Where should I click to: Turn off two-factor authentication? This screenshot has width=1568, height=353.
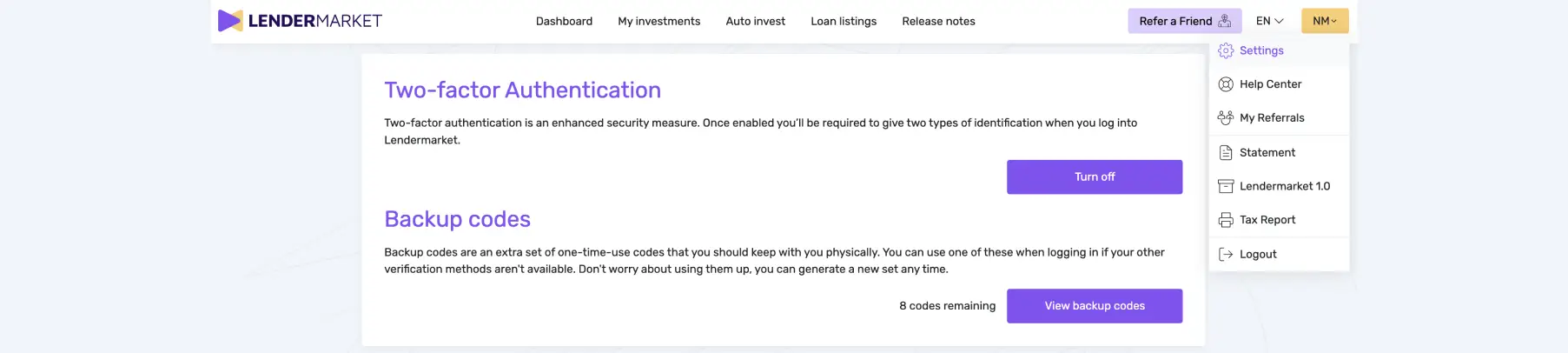point(1094,176)
